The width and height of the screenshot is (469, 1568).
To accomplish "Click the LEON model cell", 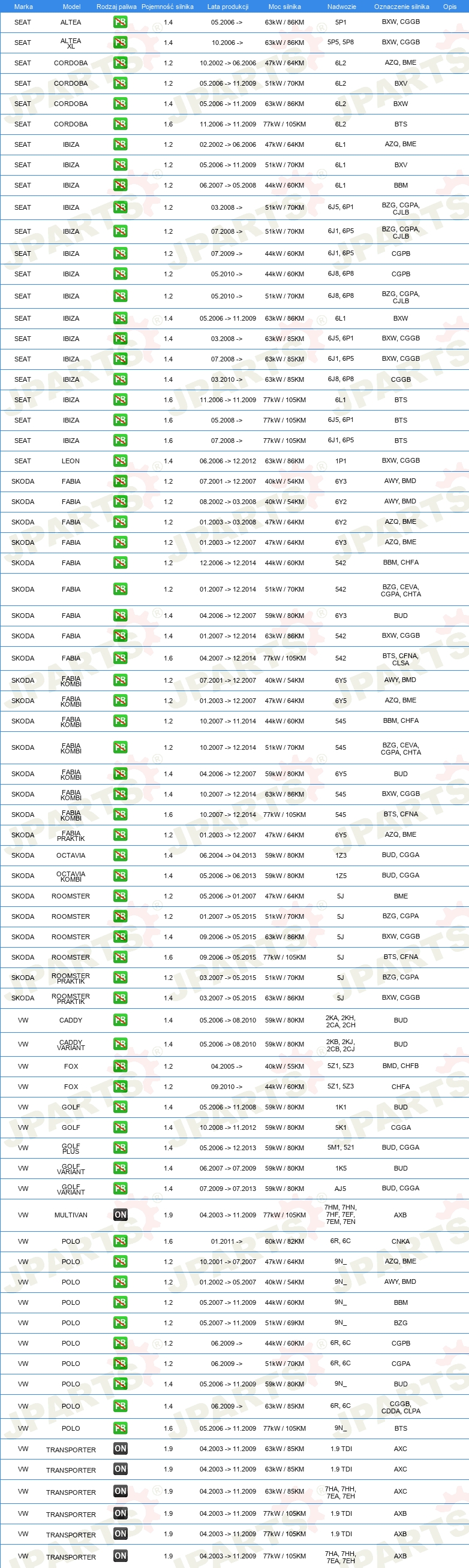I will click(71, 462).
